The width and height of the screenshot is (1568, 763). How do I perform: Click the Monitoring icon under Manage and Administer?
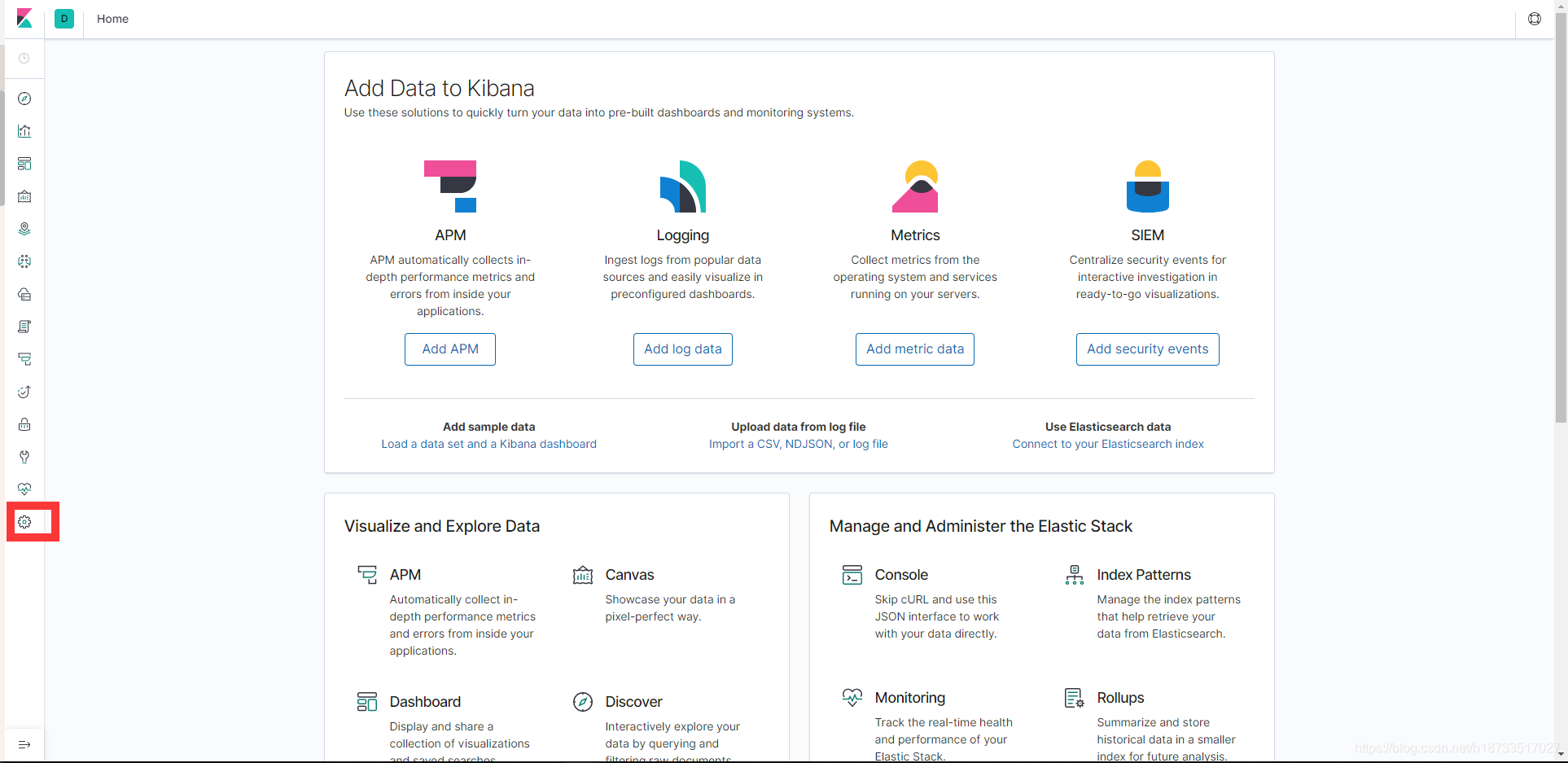[852, 698]
